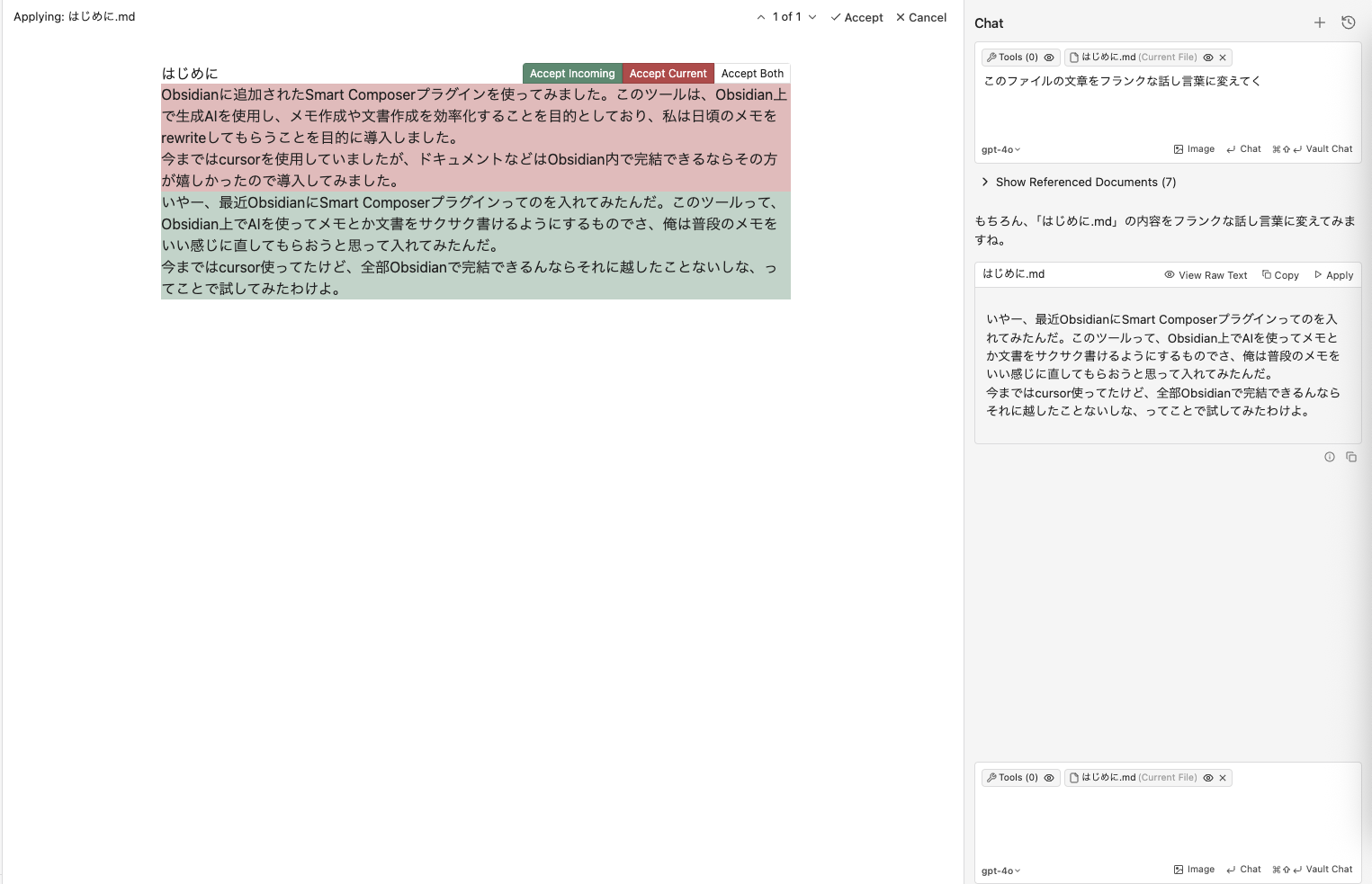Screen dimensions: 1372x884
Task: Open gpt-4o model dropdown in top input
Action: coord(1000,149)
